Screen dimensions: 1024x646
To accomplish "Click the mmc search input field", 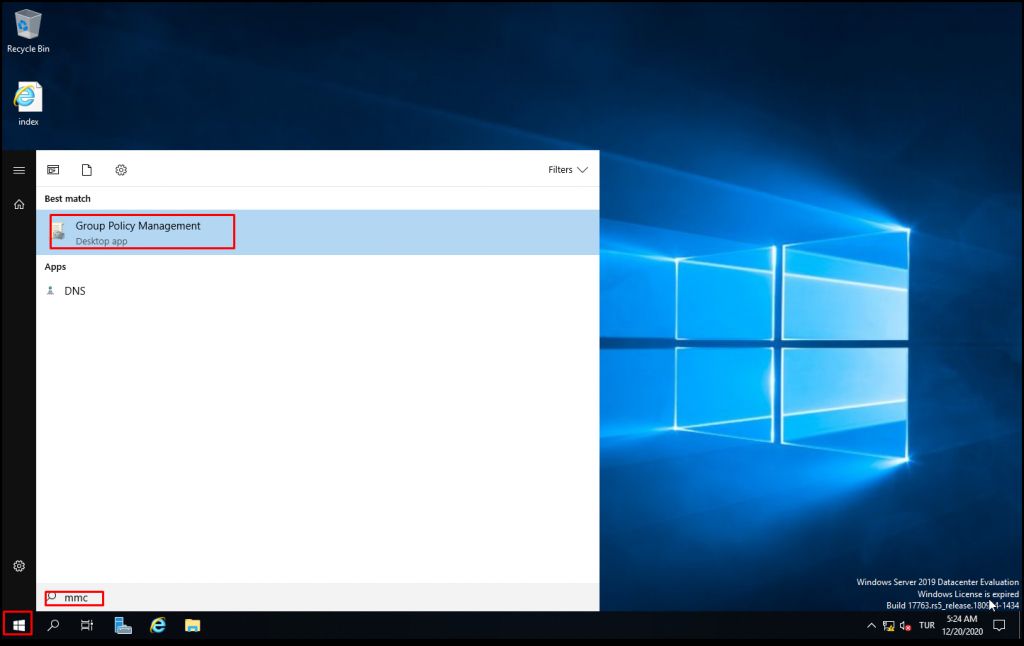I will pyautogui.click(x=80, y=598).
